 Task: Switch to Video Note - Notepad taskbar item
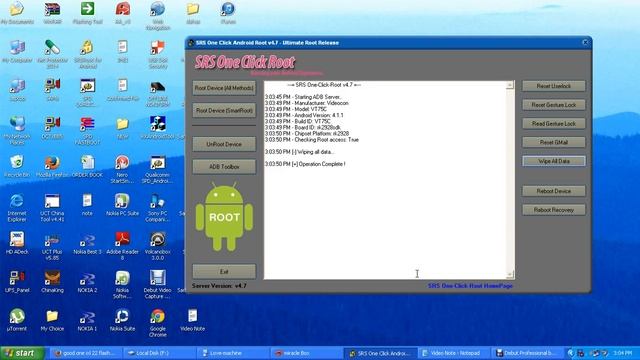tap(453, 353)
